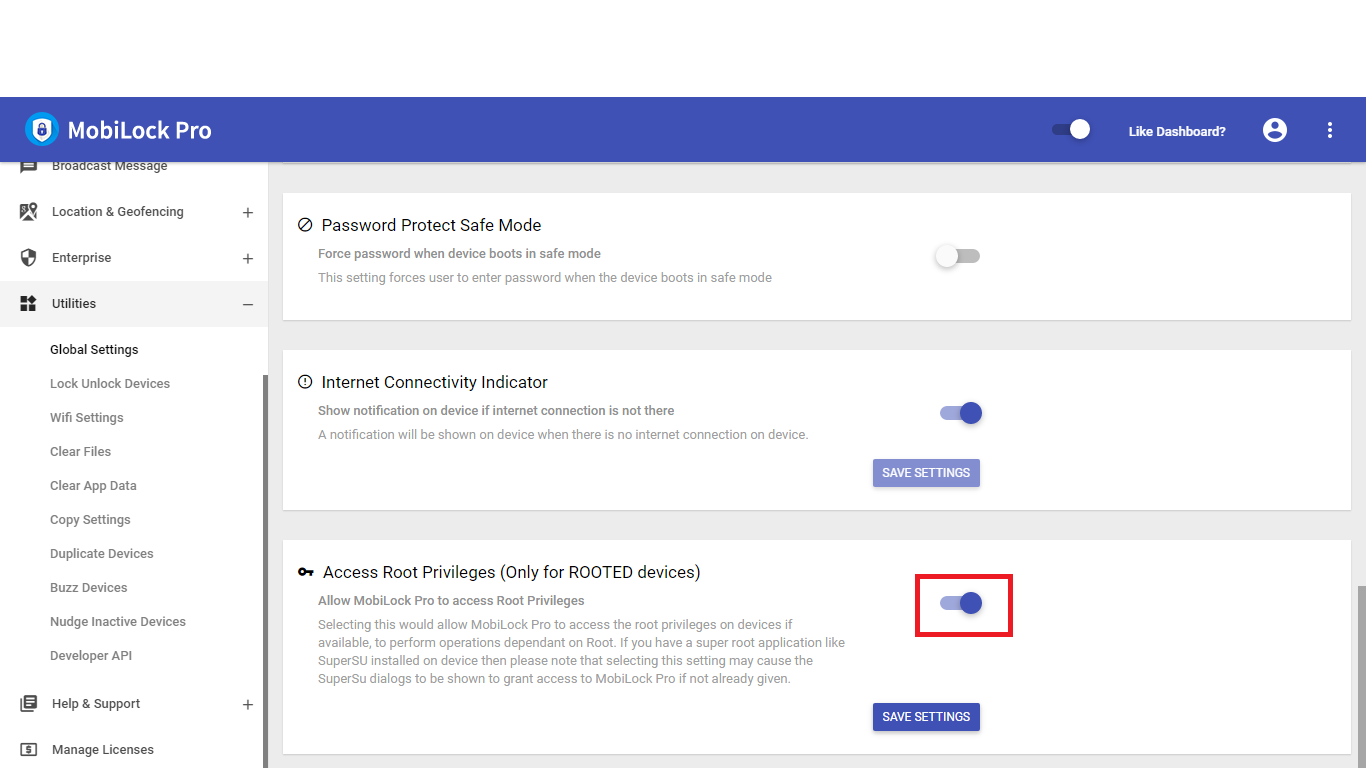This screenshot has width=1366, height=768.
Task: Save settings for Access Root Privileges
Action: [x=926, y=716]
